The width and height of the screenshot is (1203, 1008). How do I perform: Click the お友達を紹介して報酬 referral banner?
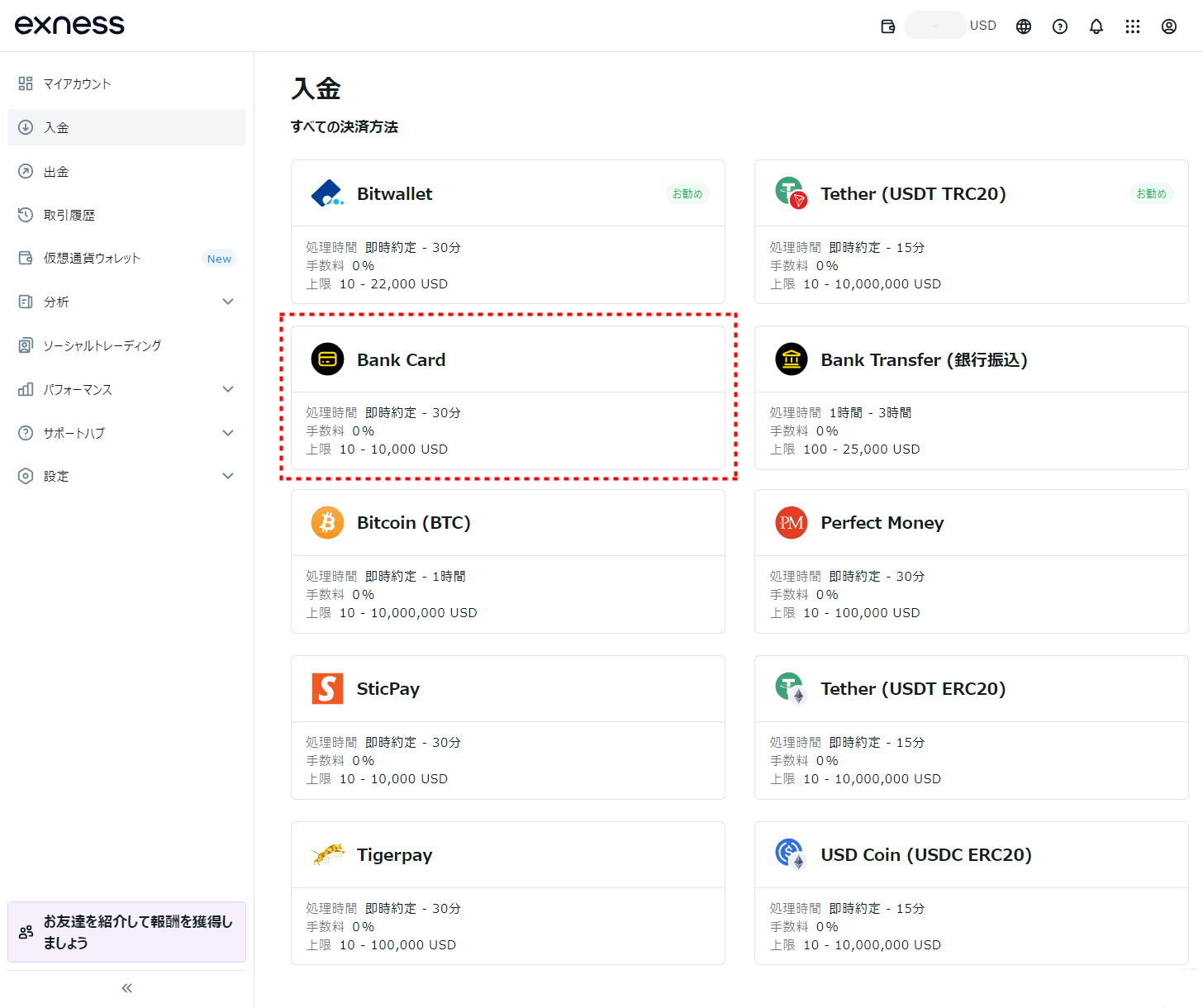[127, 932]
